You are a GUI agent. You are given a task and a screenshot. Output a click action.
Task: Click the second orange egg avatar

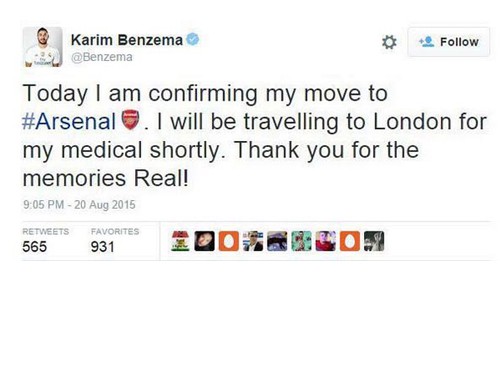coord(350,241)
